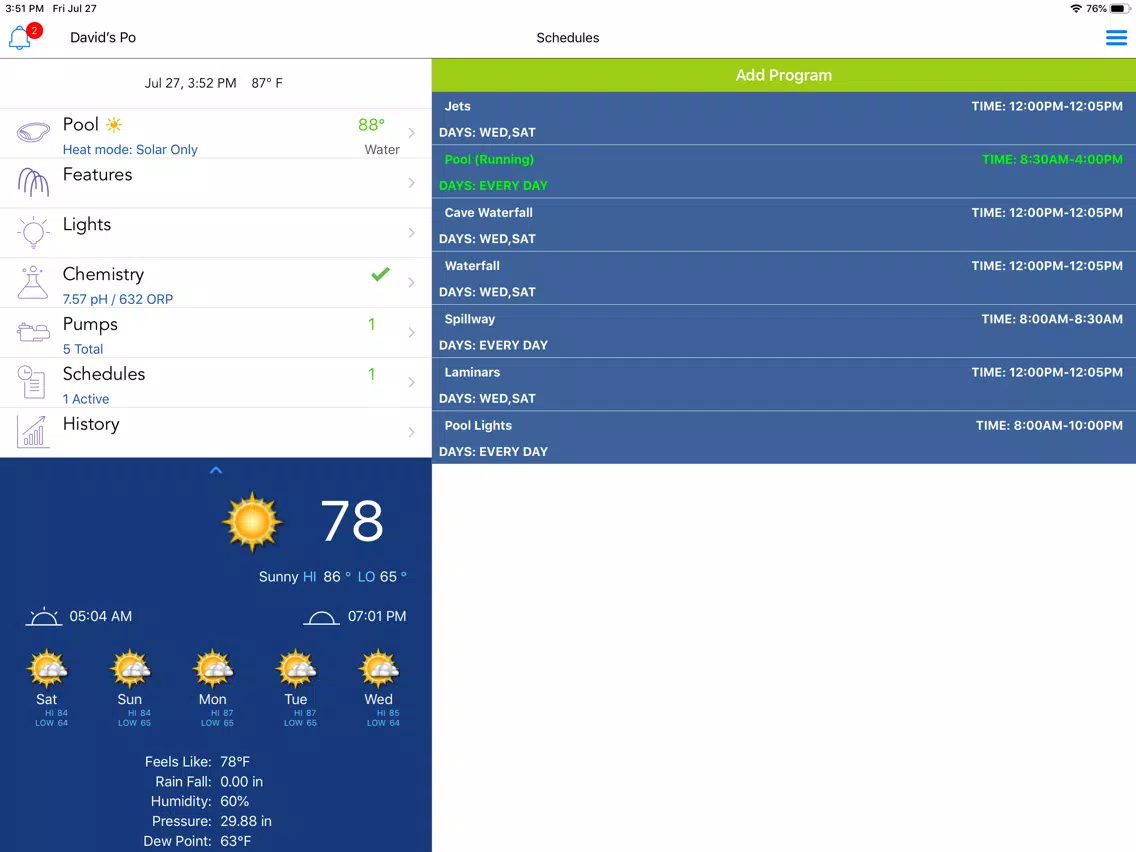Screen dimensions: 1136x852
Task: Tap the 05:04 AM sunrise time
Action: point(101,617)
